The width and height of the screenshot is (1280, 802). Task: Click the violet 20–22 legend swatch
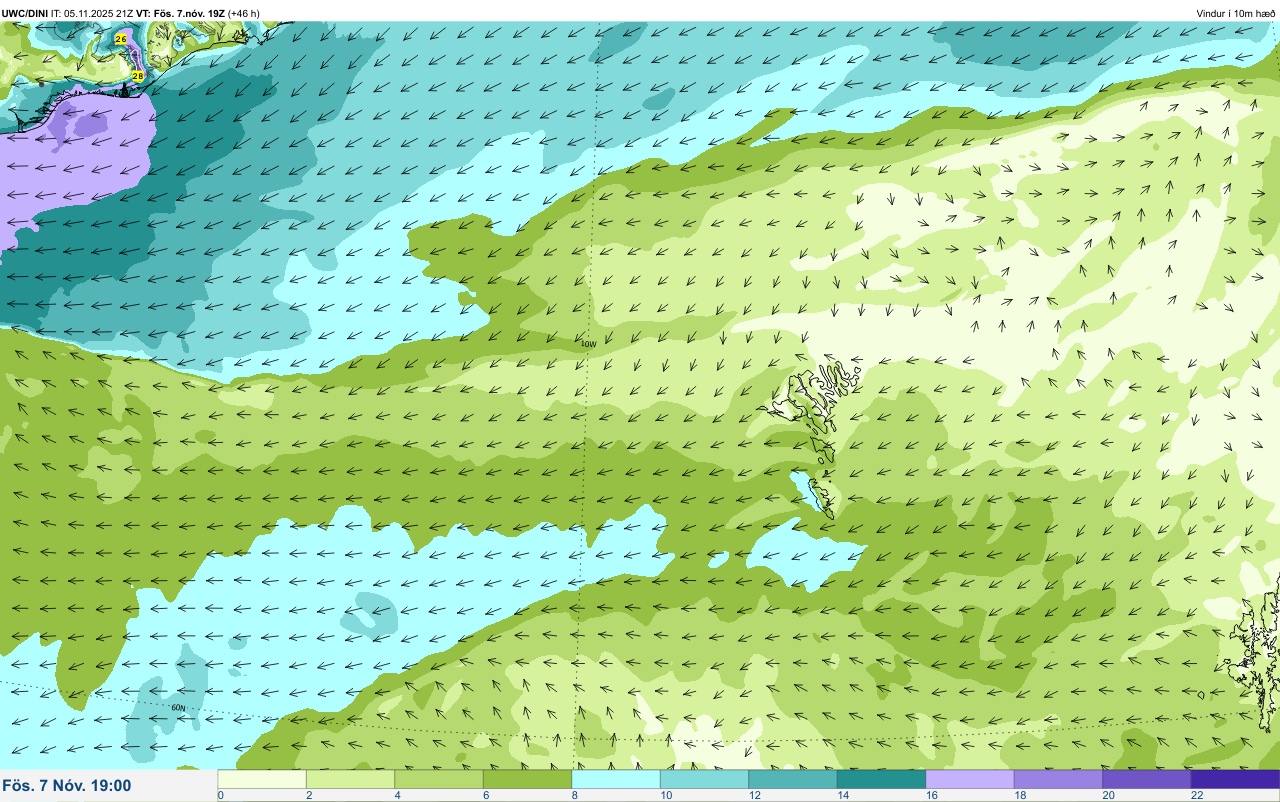click(x=1147, y=779)
